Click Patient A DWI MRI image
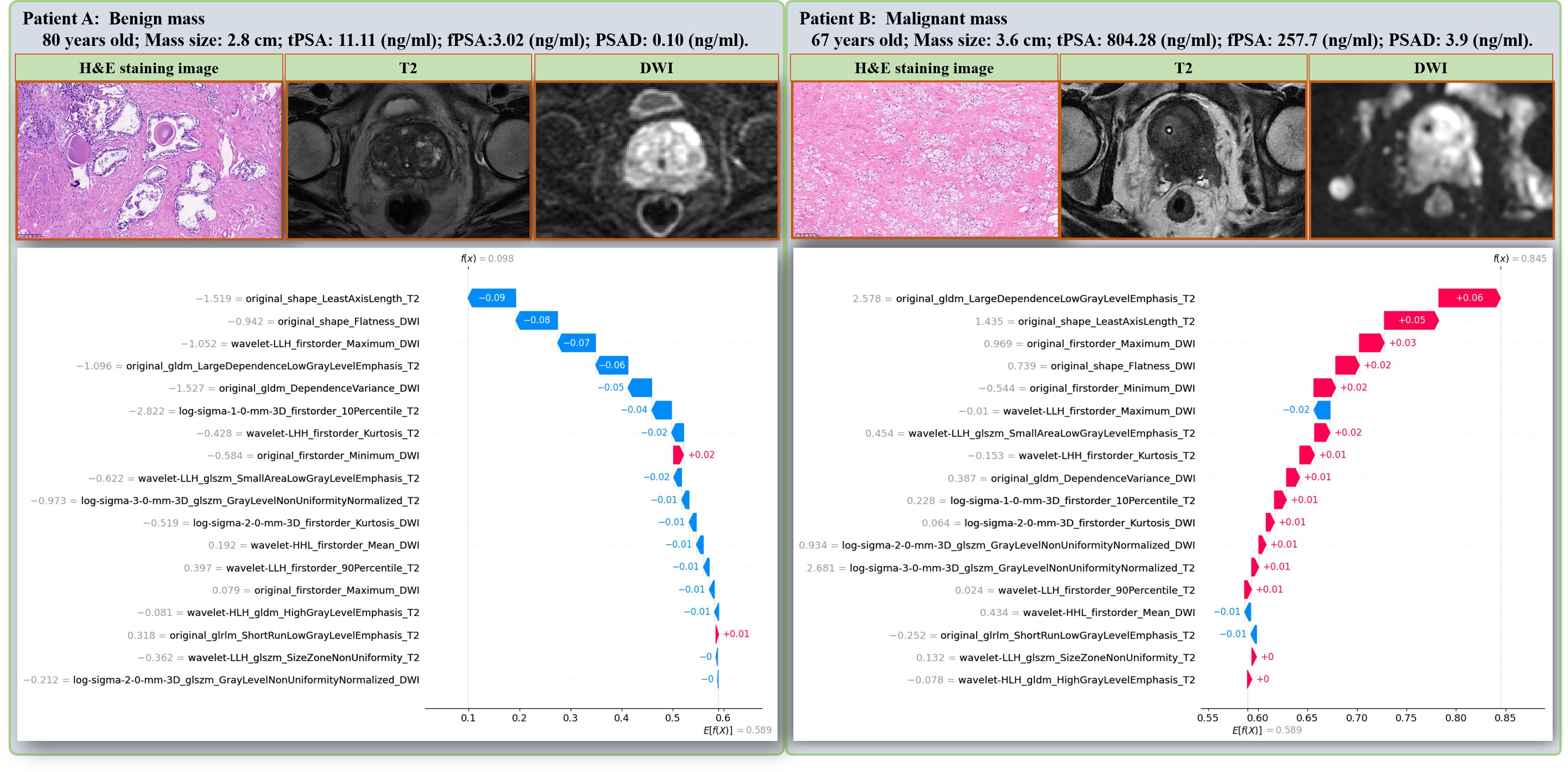Image resolution: width=1568 pixels, height=772 pixels. coord(656,160)
